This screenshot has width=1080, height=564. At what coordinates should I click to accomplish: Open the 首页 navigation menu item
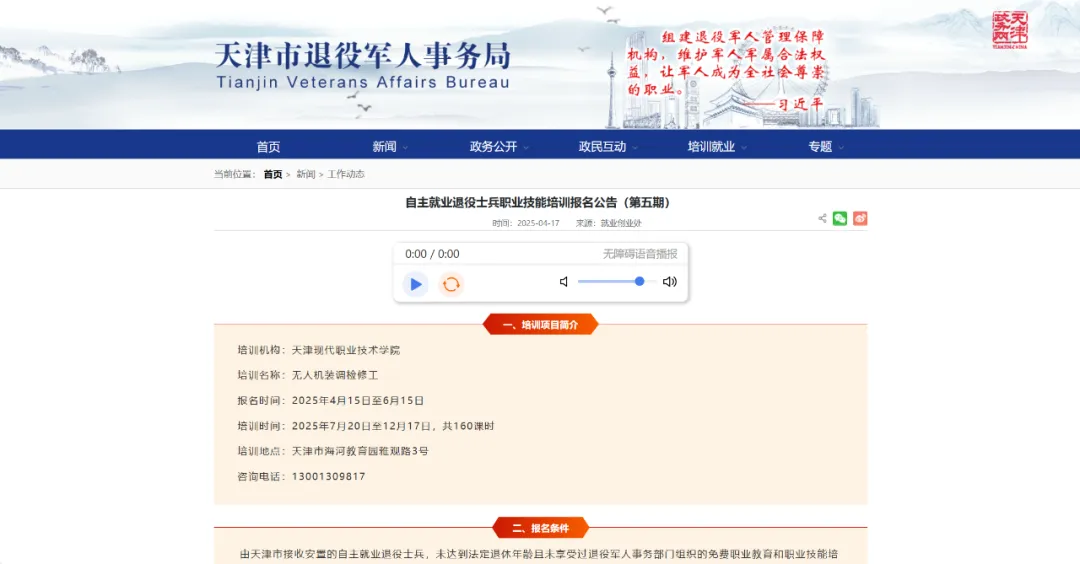pyautogui.click(x=268, y=146)
